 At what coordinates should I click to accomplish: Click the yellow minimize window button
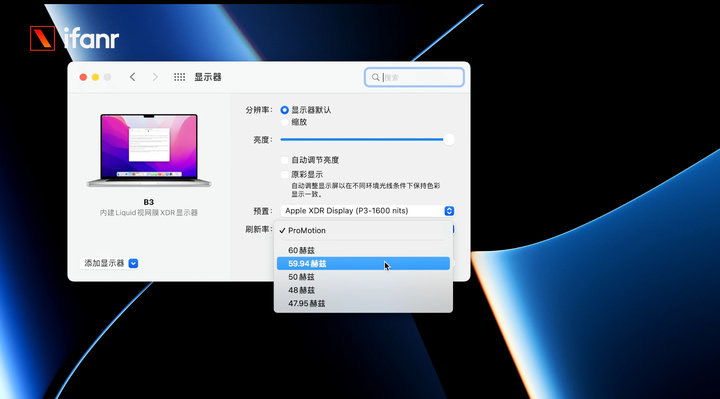click(95, 77)
